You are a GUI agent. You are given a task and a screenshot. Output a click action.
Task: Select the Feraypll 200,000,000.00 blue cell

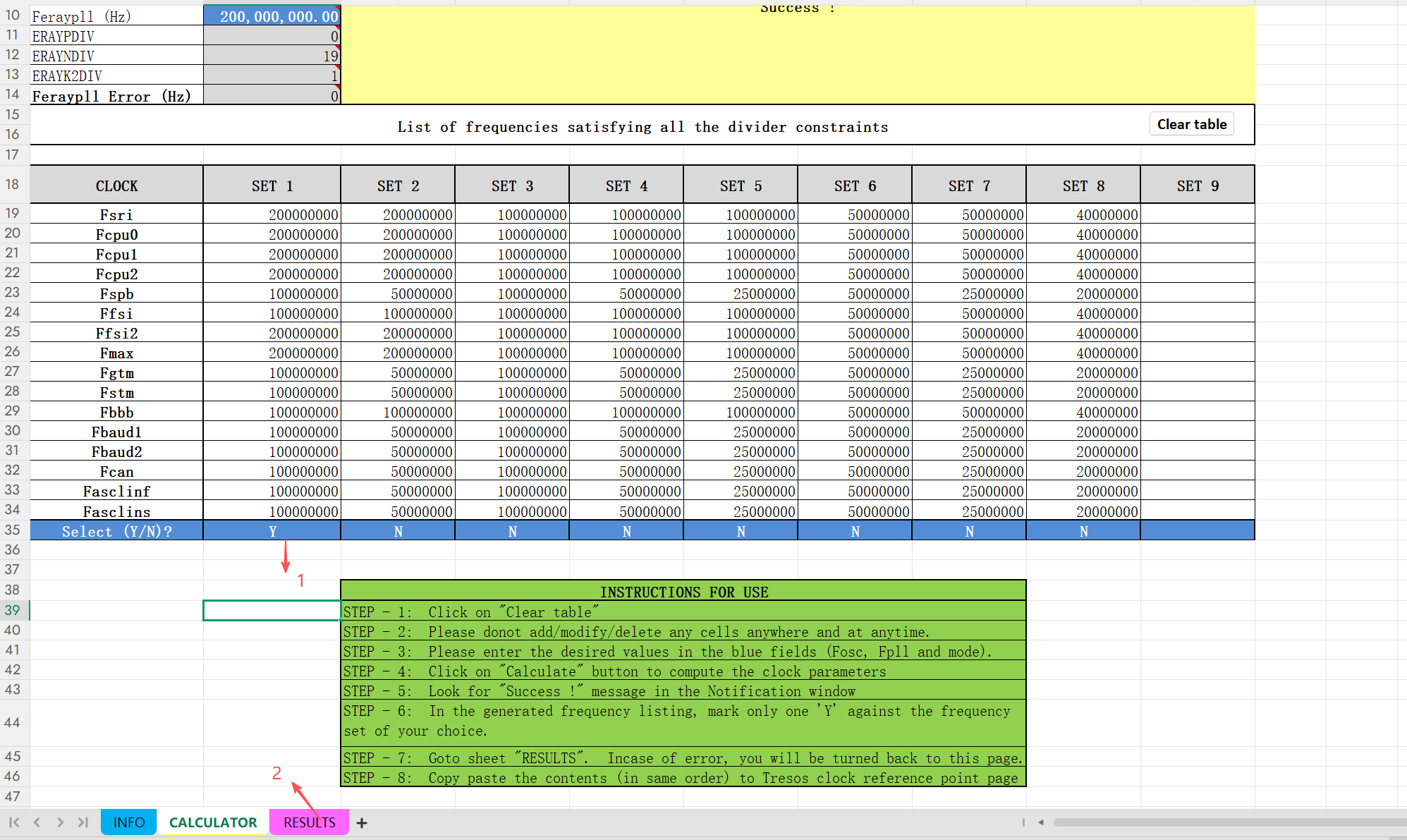[x=272, y=16]
